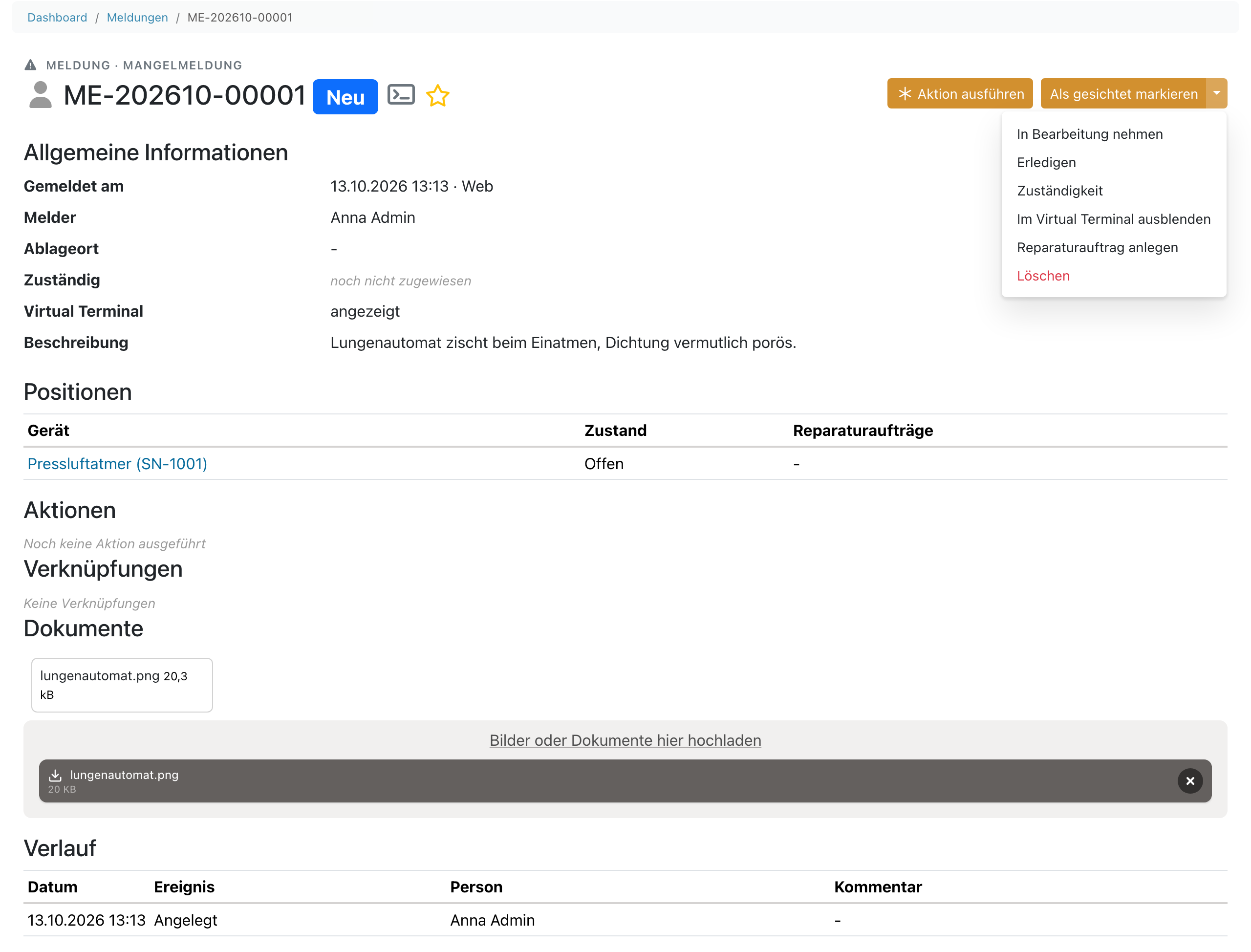Collapse the dropdown arrow next to Als gesichtet markieren
Viewport: 1251px width, 952px height.
point(1216,93)
